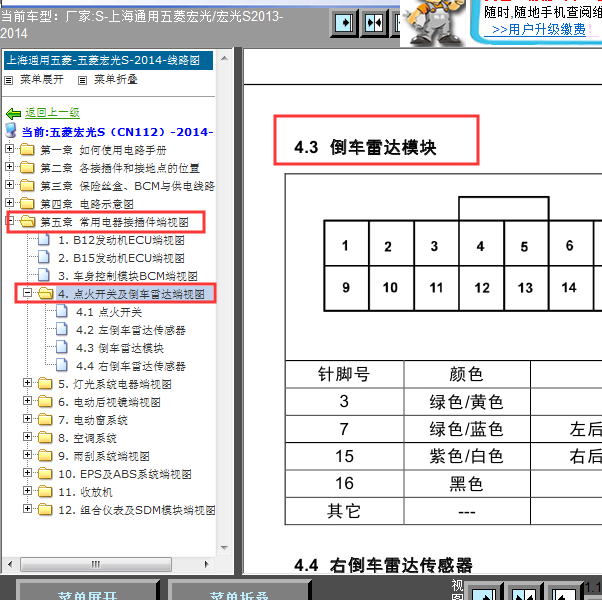
Task: Click the tree panel scroll up arrow
Action: coord(225,59)
